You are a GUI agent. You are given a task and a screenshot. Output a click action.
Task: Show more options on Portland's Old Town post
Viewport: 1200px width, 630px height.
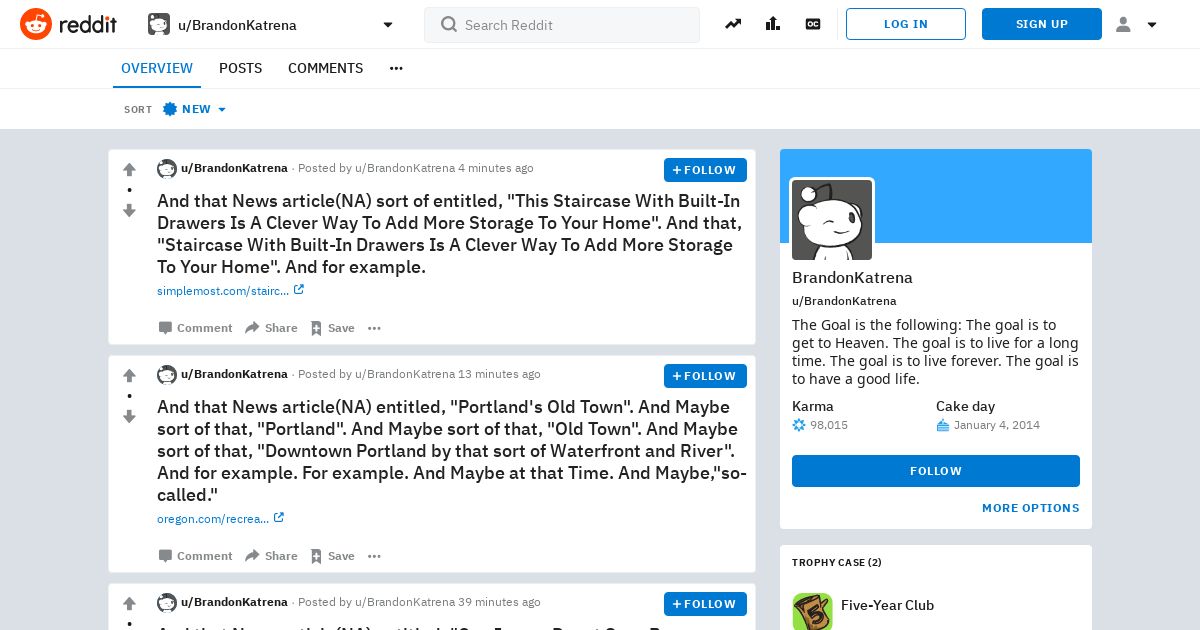[x=374, y=556]
